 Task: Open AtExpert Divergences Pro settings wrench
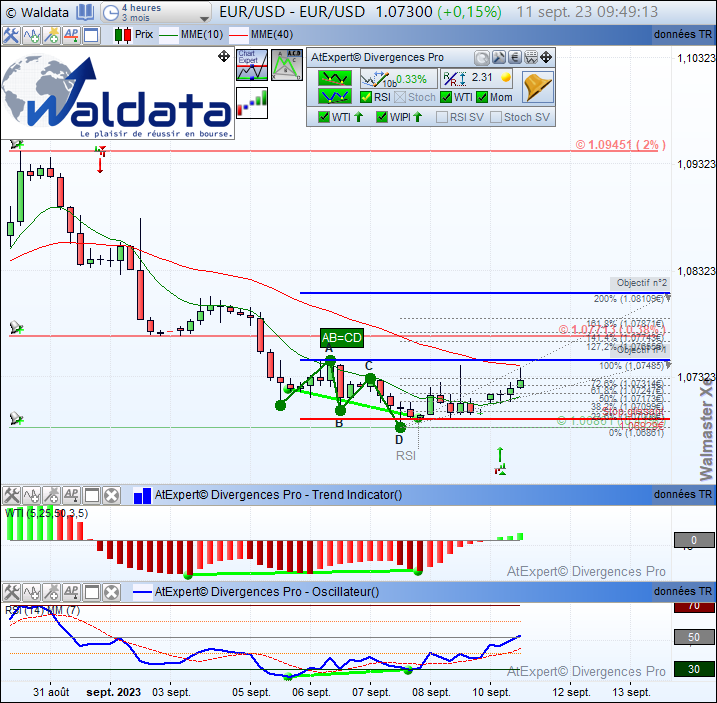498,58
